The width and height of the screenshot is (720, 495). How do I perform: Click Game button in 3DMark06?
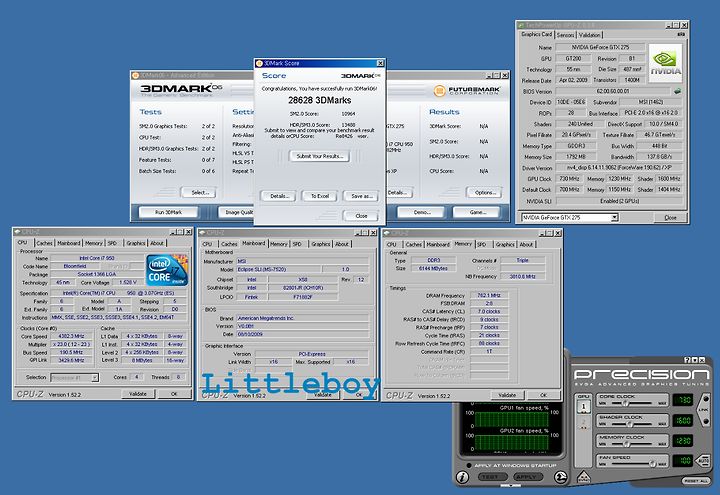[477, 212]
